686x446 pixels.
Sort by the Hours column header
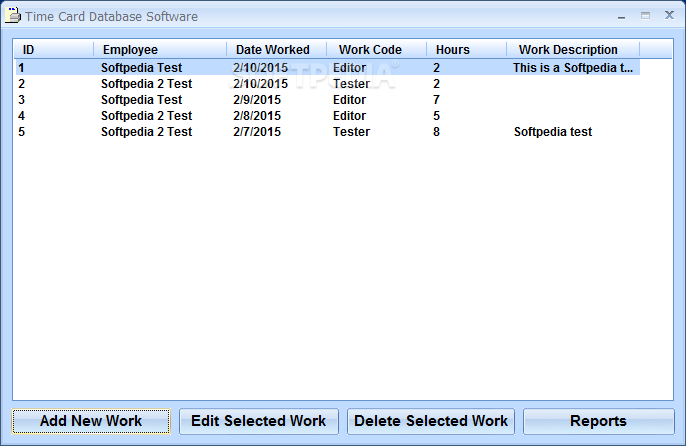click(466, 49)
